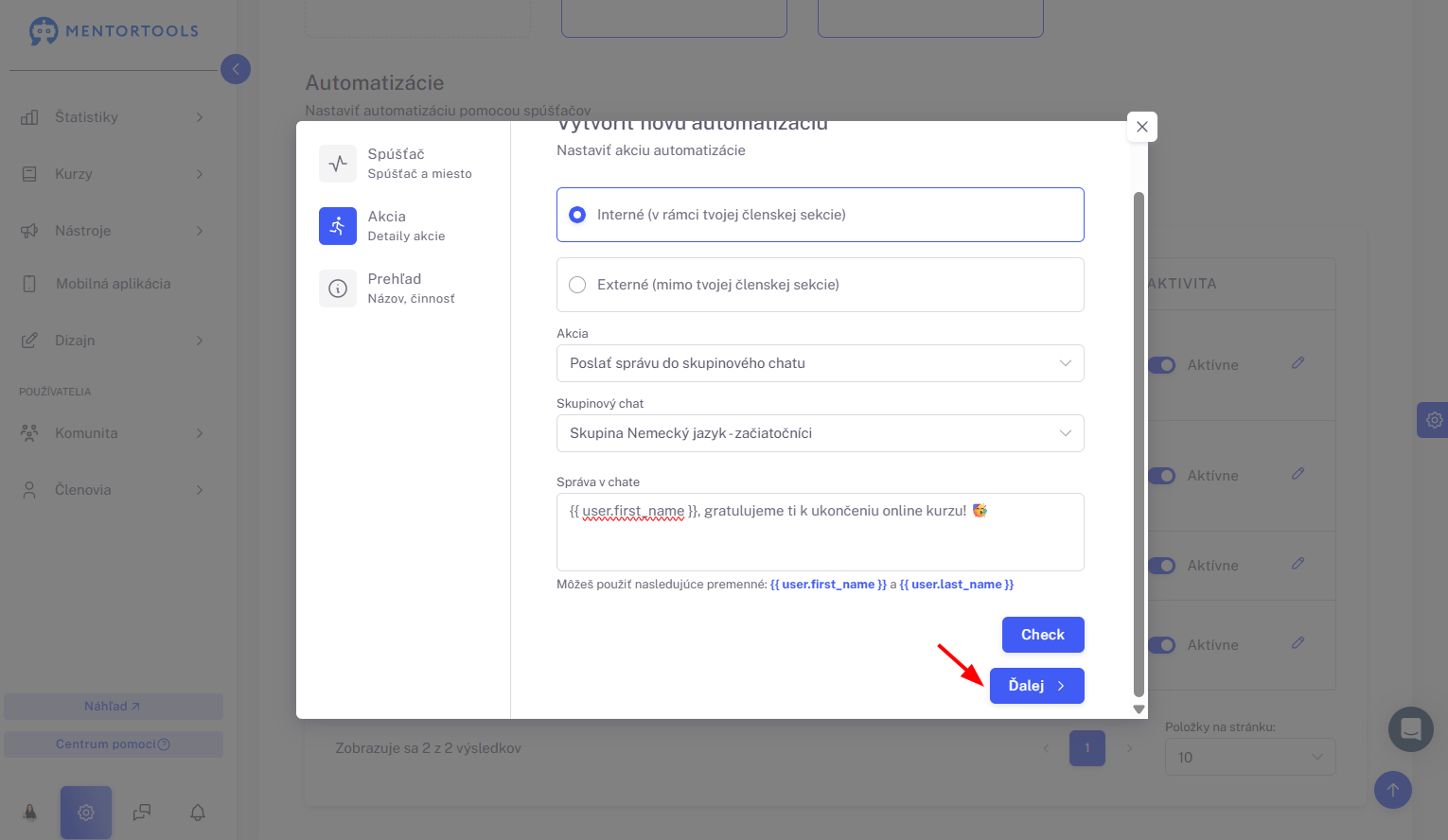Toggle the first Aktívne automation switch
The image size is (1448, 840).
tap(1162, 365)
